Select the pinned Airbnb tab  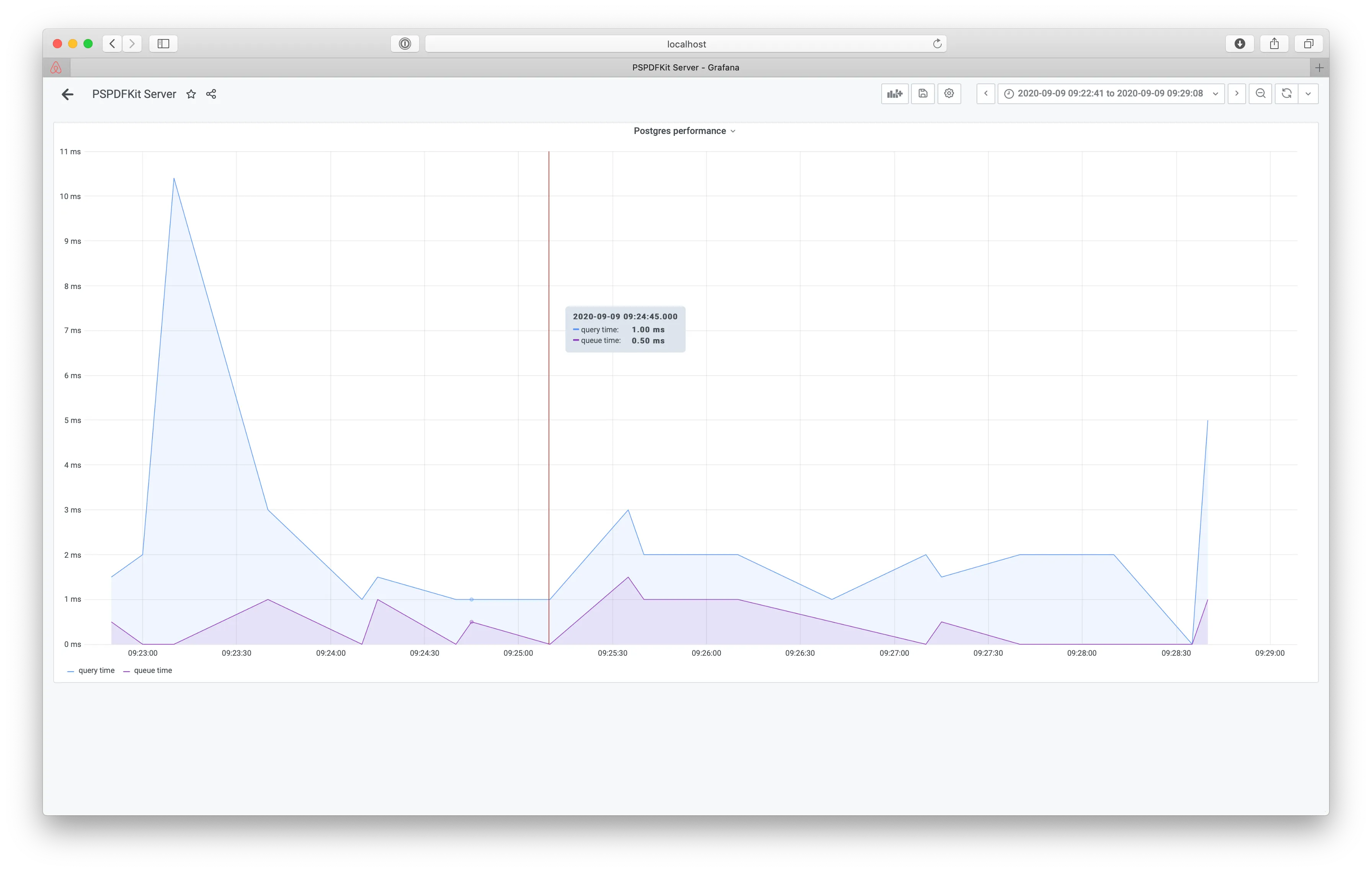click(x=56, y=68)
